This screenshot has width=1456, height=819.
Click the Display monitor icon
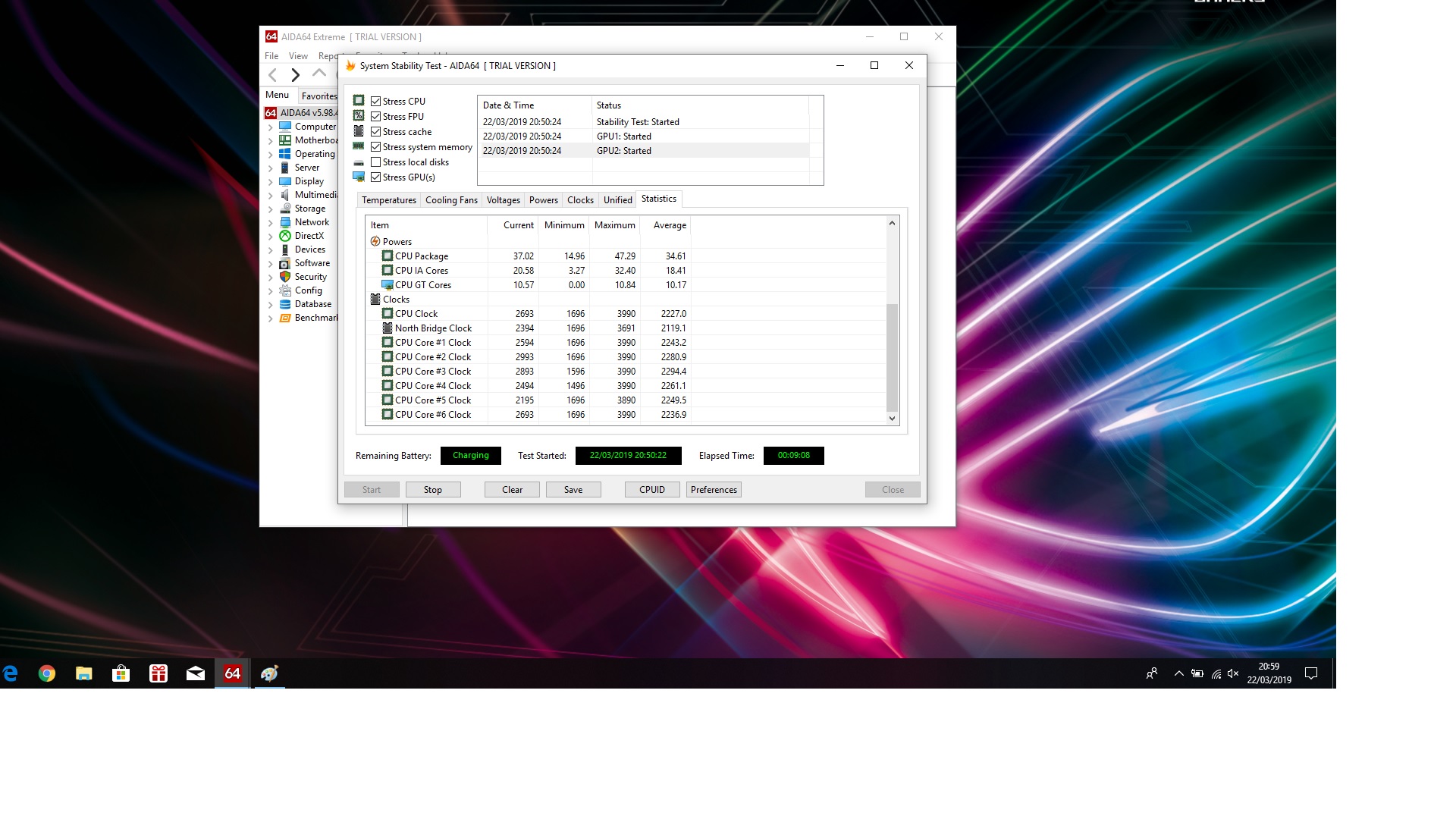click(x=285, y=181)
